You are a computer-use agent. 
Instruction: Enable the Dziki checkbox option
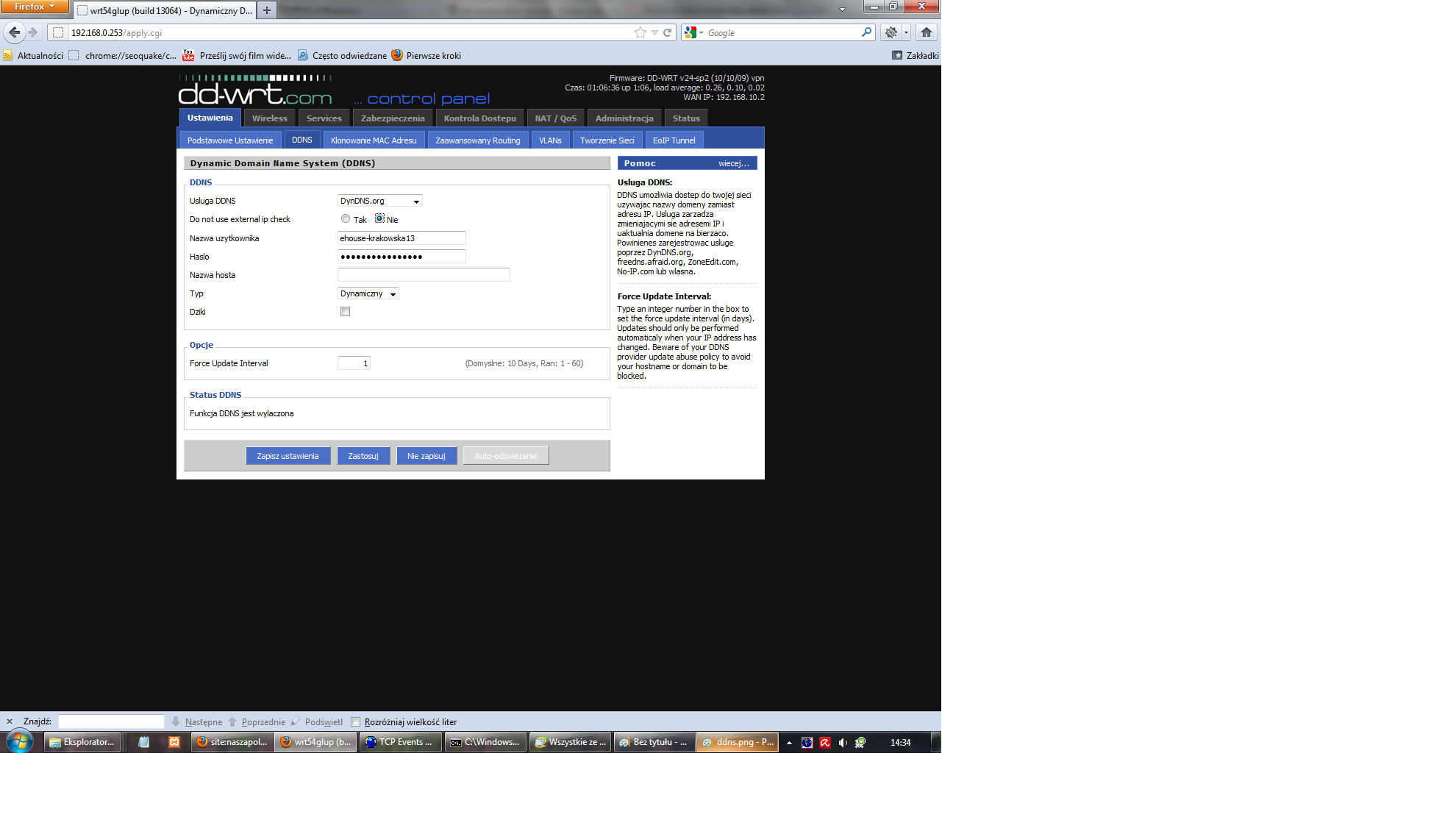(x=344, y=312)
